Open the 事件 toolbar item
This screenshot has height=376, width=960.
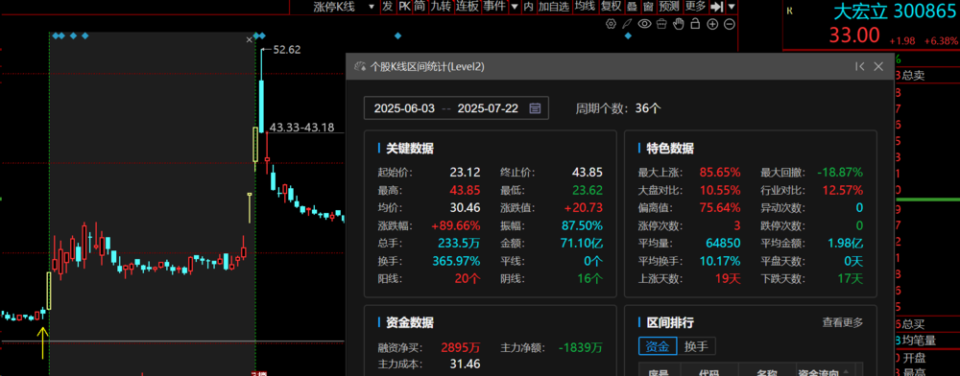494,6
